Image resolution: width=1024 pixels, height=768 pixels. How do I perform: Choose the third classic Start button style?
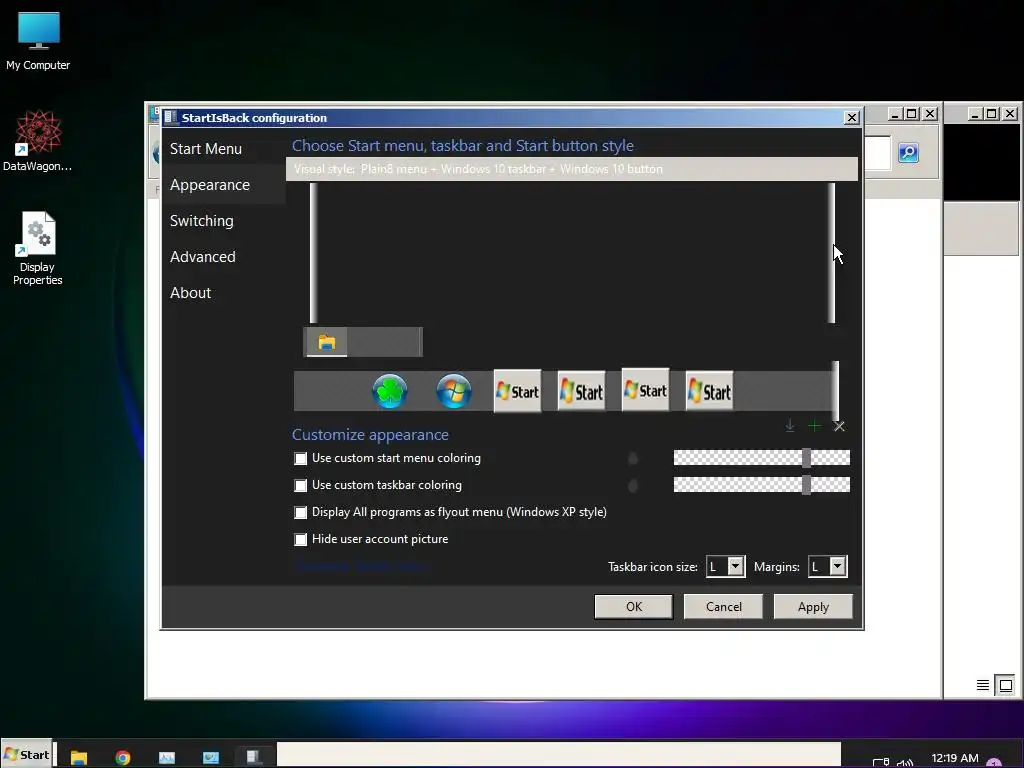pos(645,391)
